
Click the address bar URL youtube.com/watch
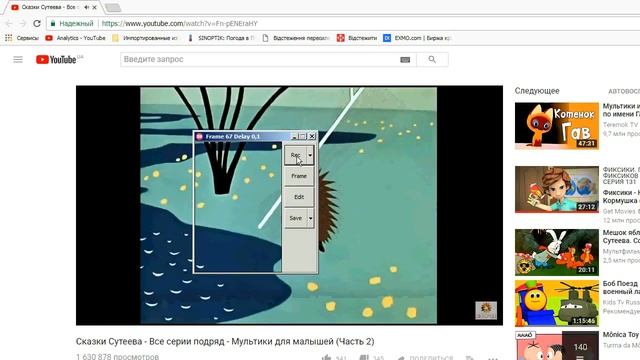click(x=180, y=24)
